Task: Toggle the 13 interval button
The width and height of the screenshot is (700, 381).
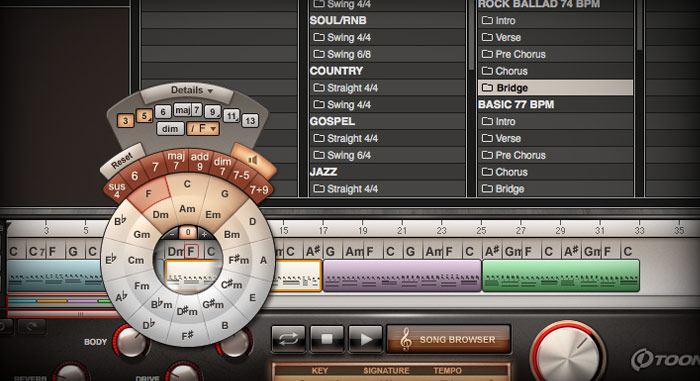Action: click(x=250, y=121)
